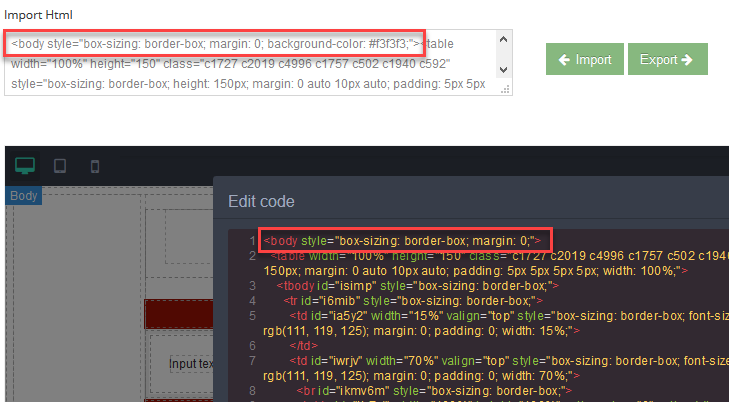Select the dark red block on canvas
Image resolution: width=729 pixels, height=402 pixels.
point(179,314)
